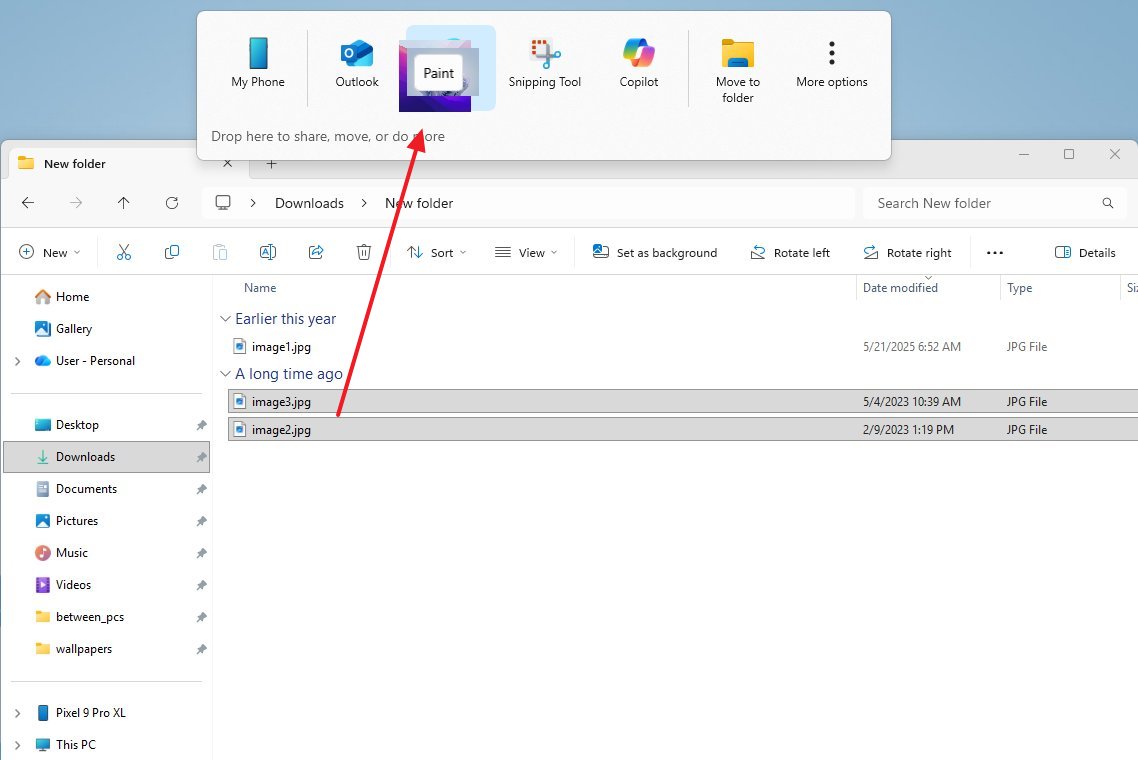Open the Downloads breadcrumb in address bar
The image size is (1138, 760).
(x=308, y=203)
